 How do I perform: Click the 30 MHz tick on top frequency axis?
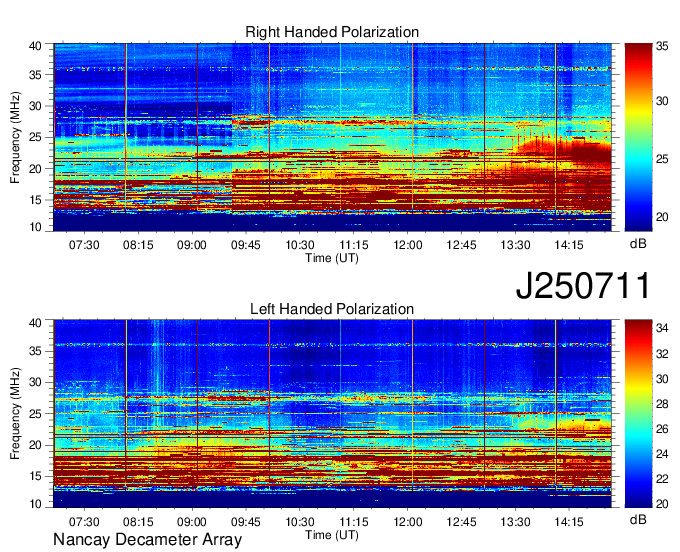tap(36, 107)
